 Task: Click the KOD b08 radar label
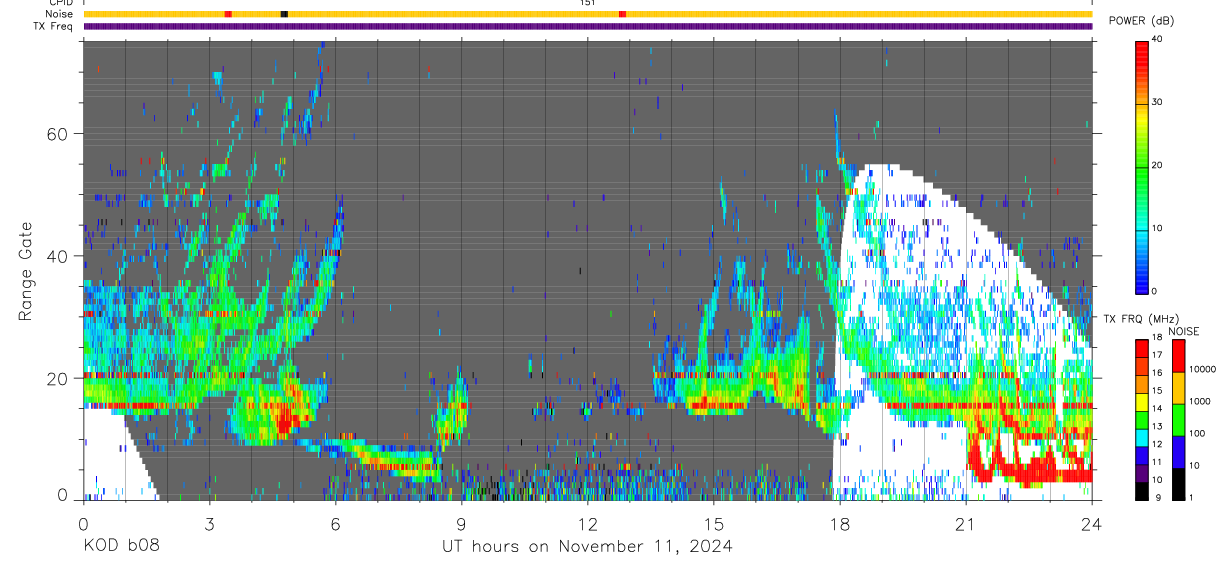pyautogui.click(x=121, y=546)
